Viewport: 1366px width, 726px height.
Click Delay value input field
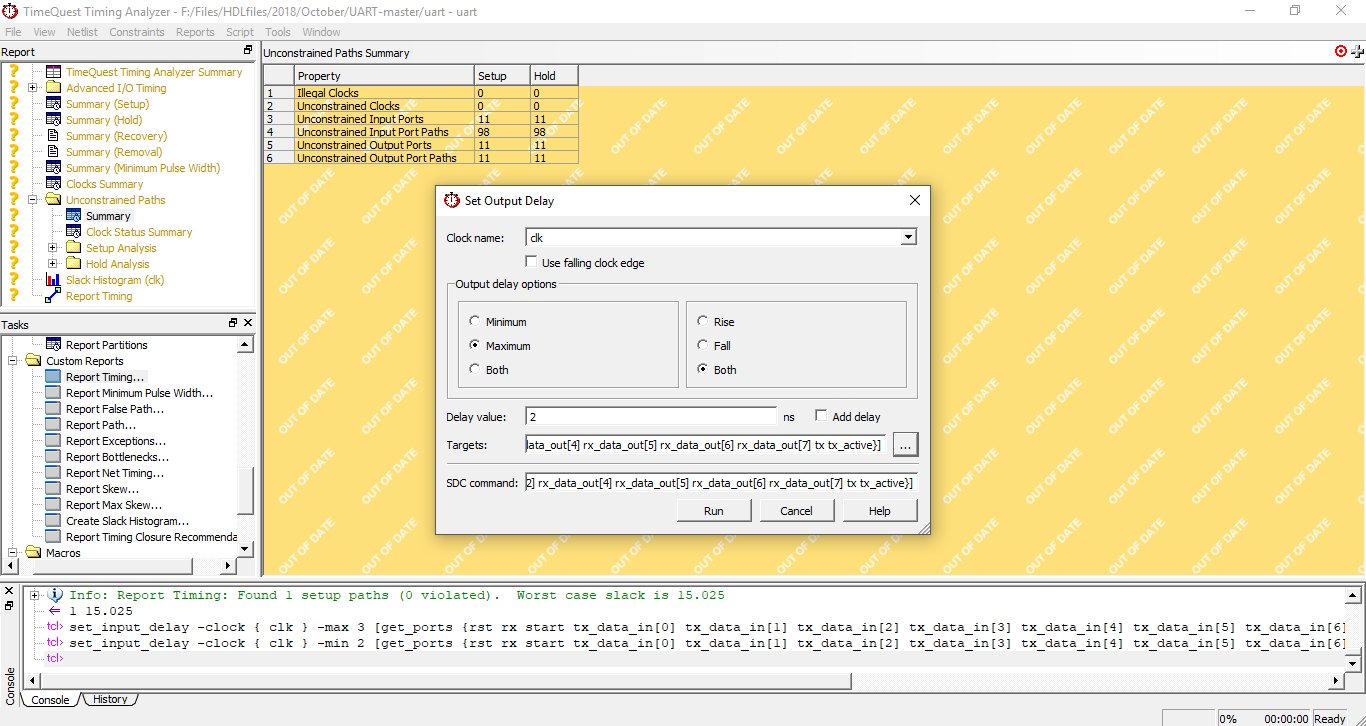point(651,416)
